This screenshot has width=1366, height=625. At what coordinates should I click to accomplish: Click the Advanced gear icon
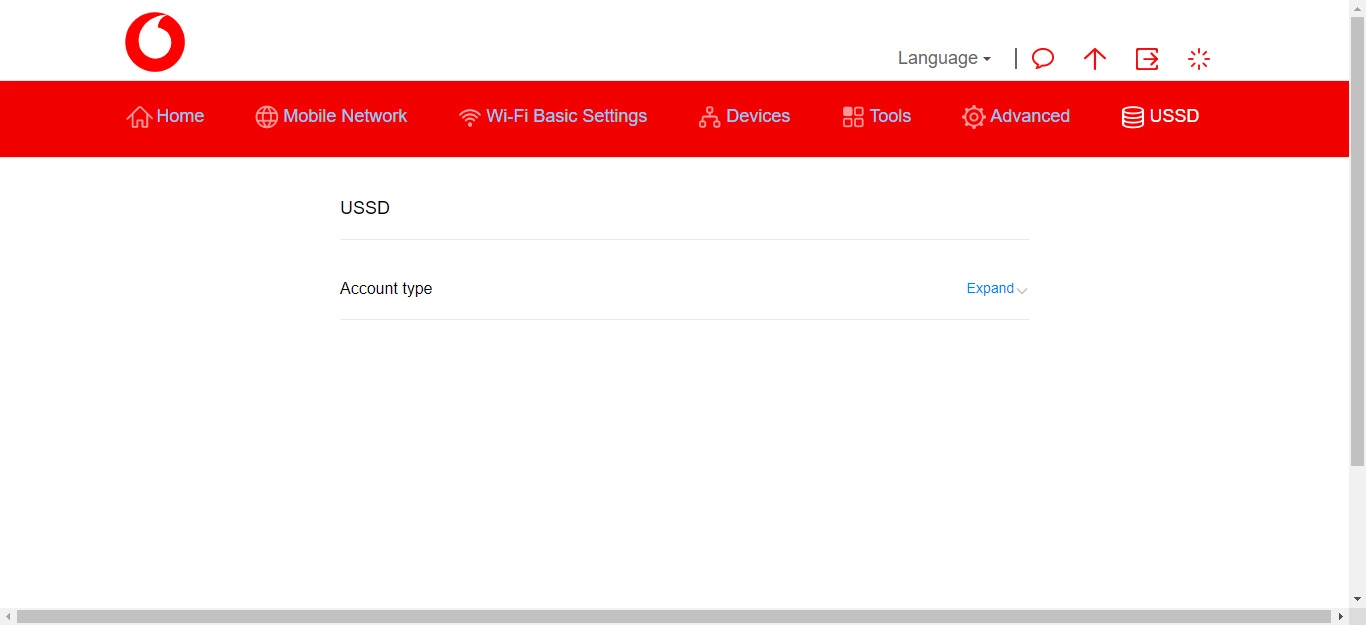coord(973,117)
